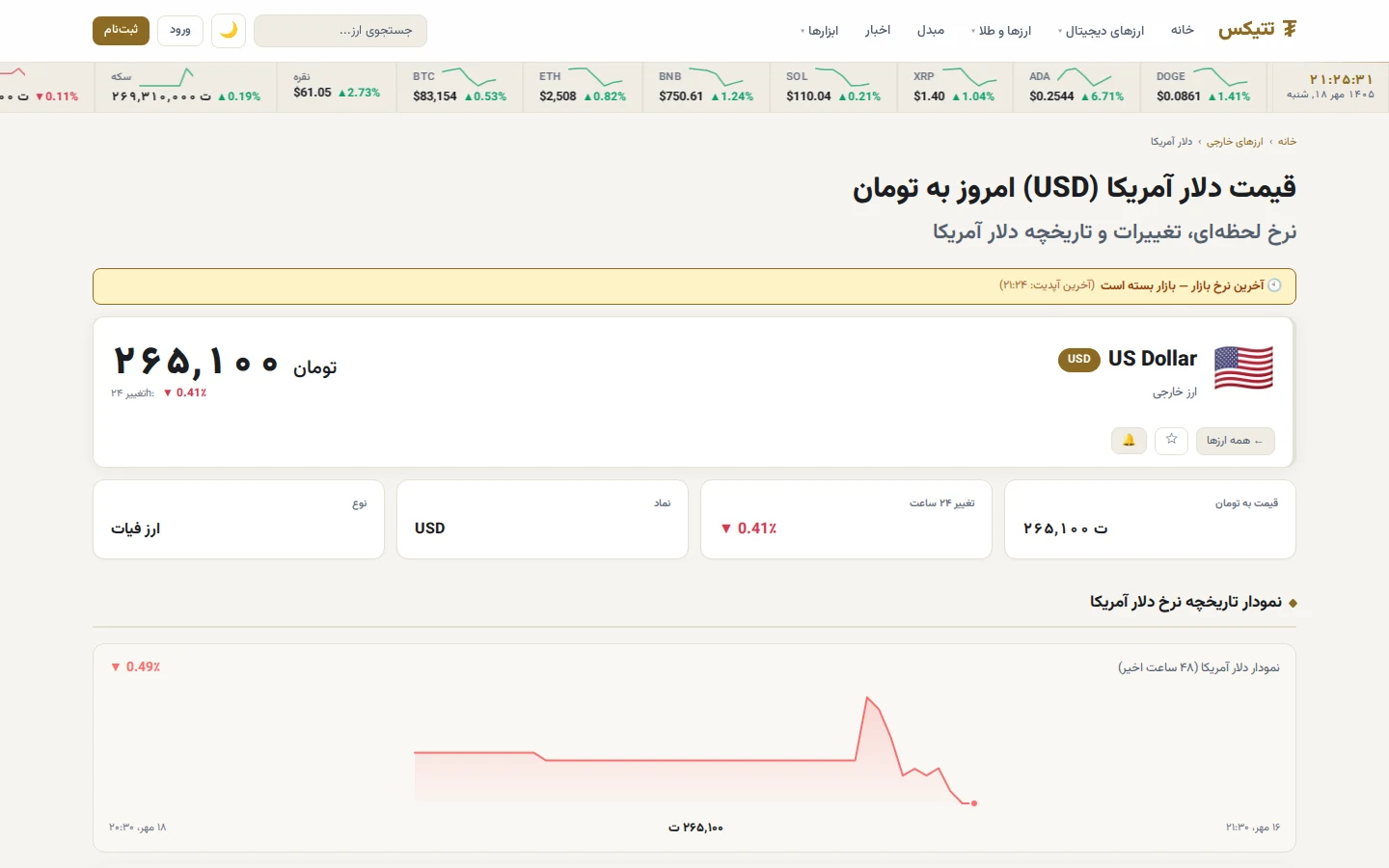Click the $83,154 BTC price
This screenshot has height=868, width=1389.
pos(435,95)
